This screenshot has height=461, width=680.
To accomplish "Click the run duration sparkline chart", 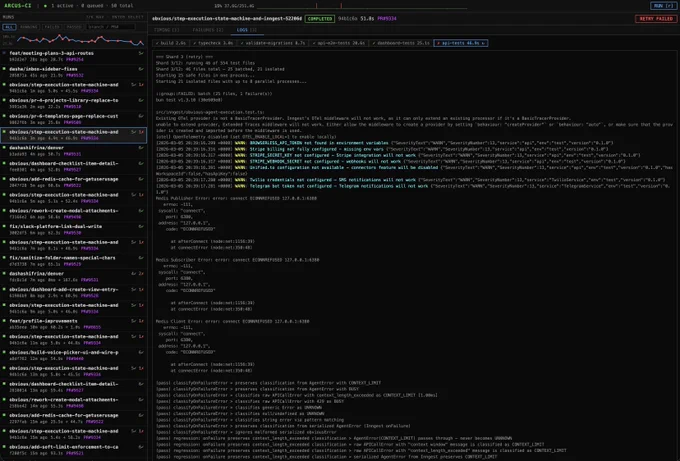I will (80, 40).
